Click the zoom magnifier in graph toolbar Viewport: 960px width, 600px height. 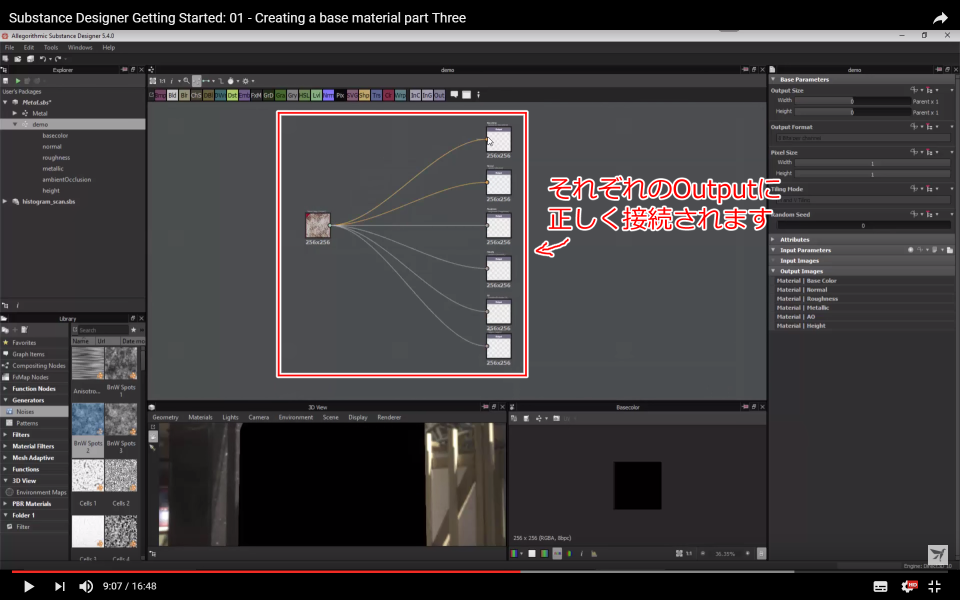click(187, 81)
